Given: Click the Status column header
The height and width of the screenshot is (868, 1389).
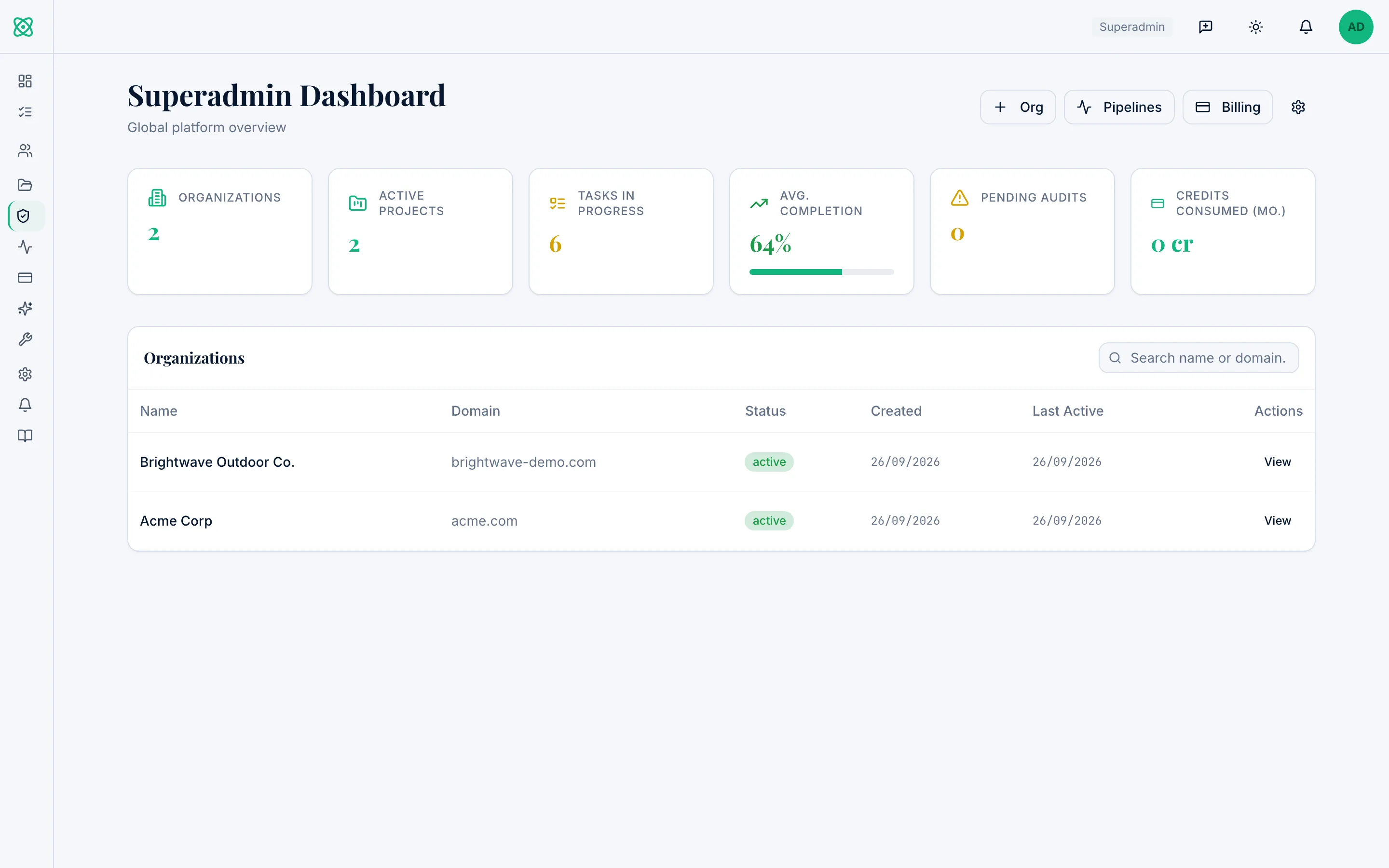Looking at the screenshot, I should (765, 411).
